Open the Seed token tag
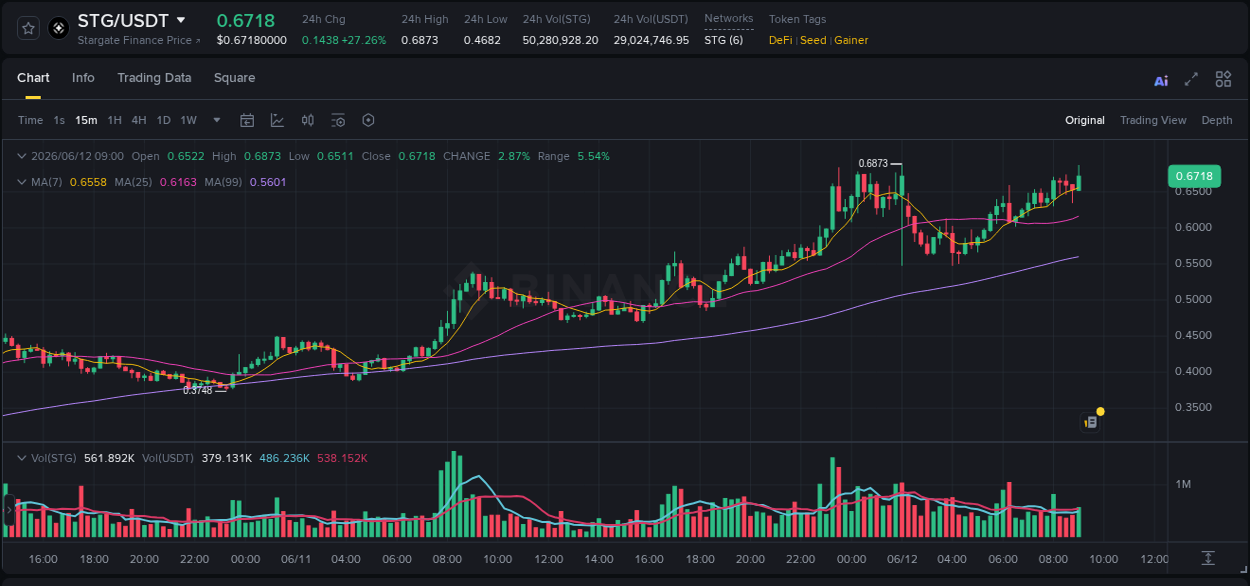 (813, 40)
